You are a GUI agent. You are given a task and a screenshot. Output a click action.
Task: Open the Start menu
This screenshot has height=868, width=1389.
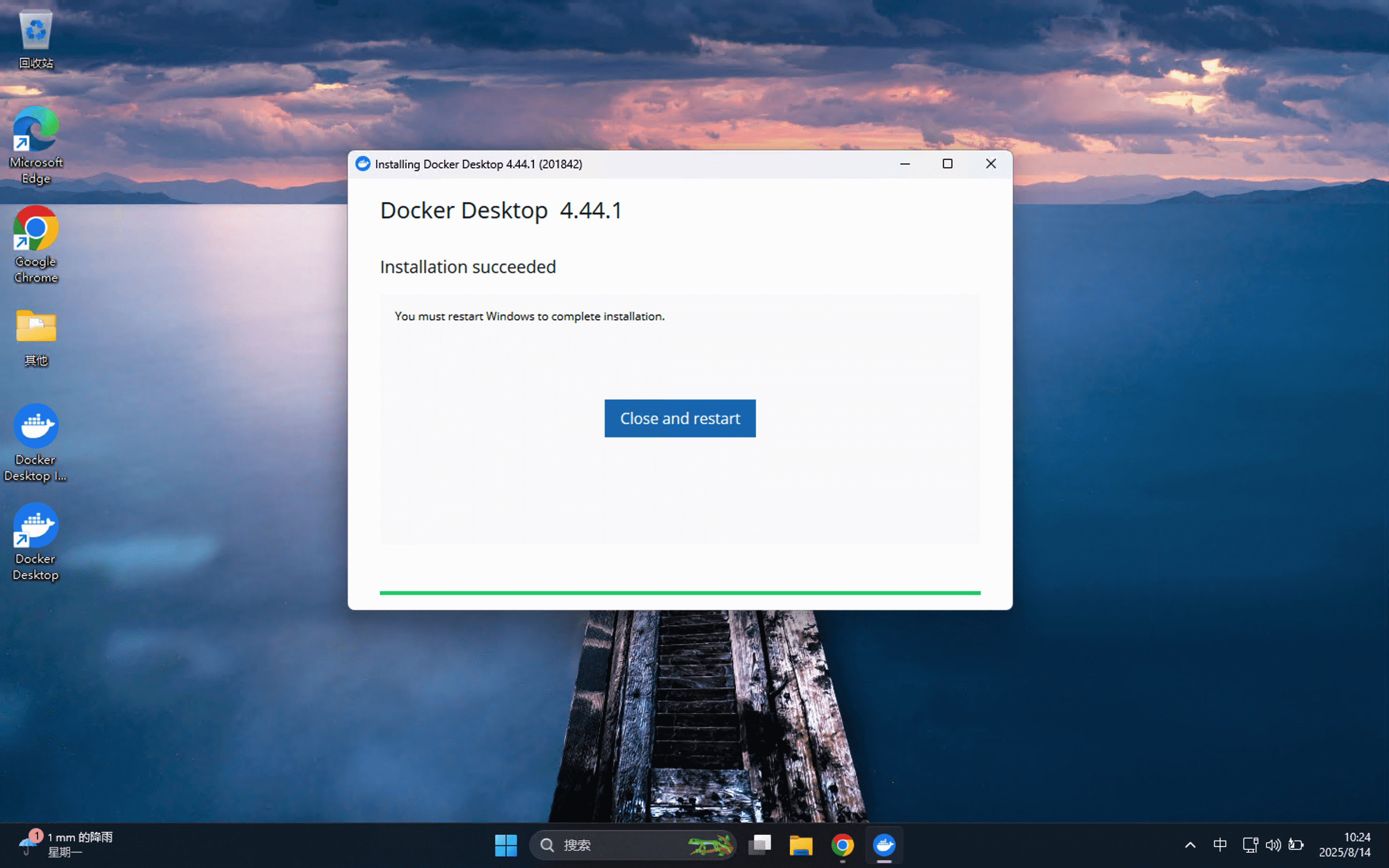[506, 845]
